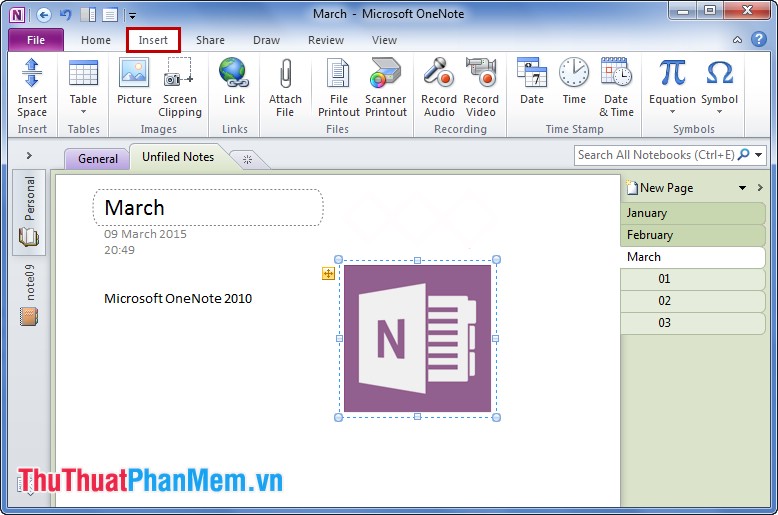Viewport: 778px width, 515px height.
Task: Switch to the Share tab
Action: 210,40
